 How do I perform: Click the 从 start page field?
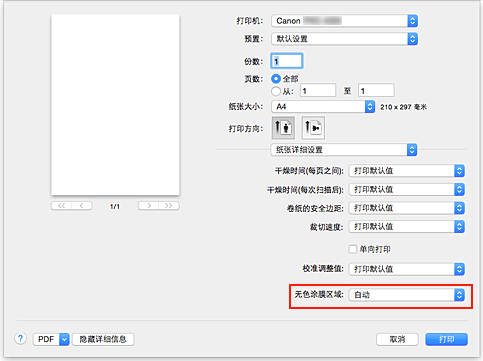(318, 91)
